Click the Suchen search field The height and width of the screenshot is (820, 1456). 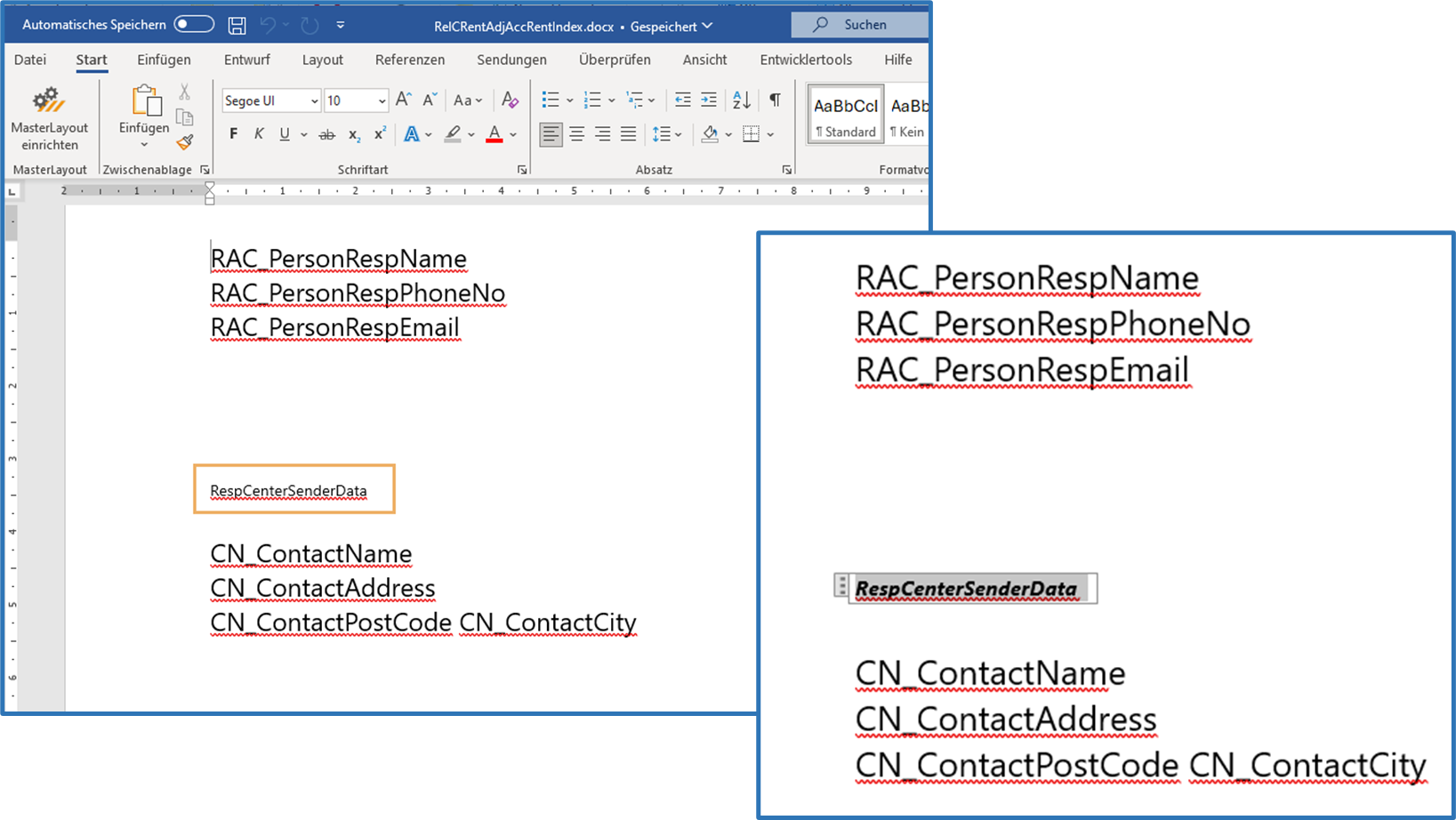point(859,25)
